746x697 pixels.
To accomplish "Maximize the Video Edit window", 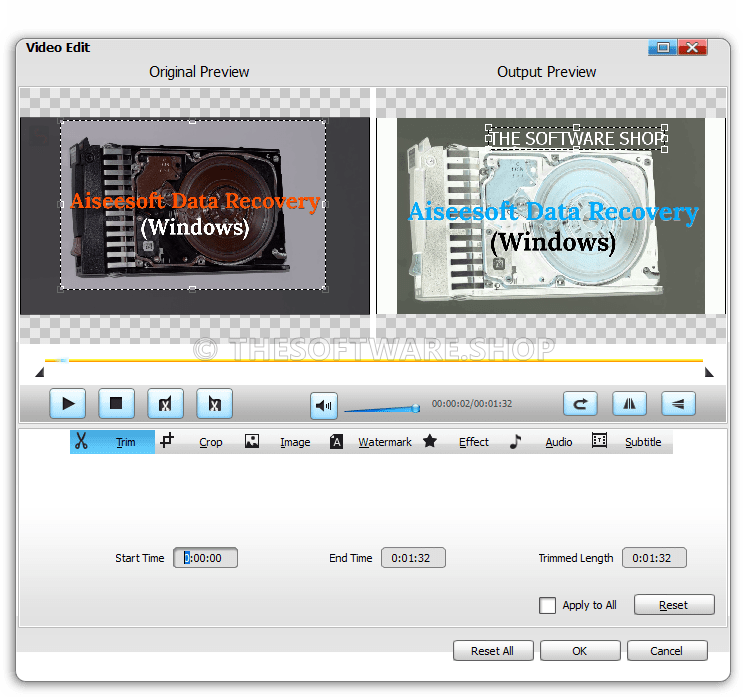I will point(663,48).
